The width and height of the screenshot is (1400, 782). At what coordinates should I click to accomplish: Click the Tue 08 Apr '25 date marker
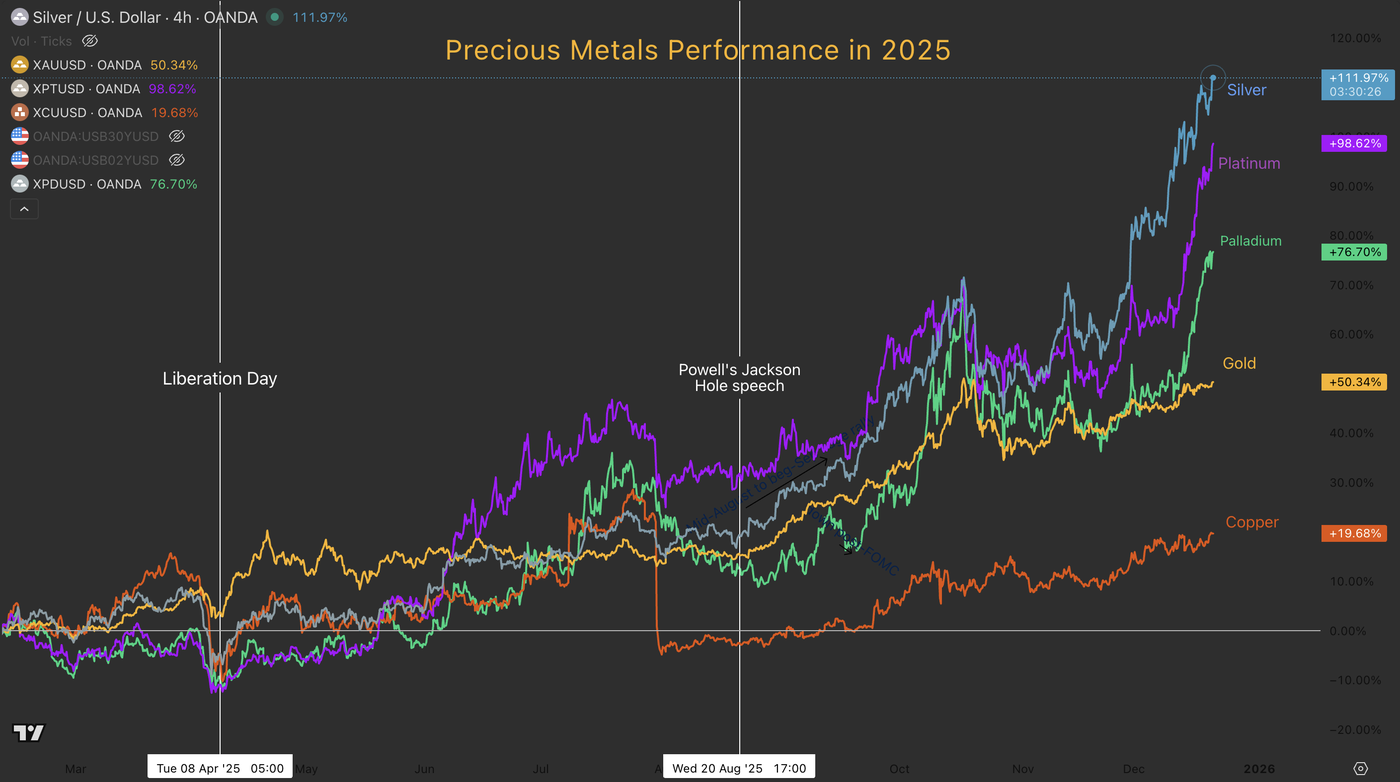pos(219,768)
